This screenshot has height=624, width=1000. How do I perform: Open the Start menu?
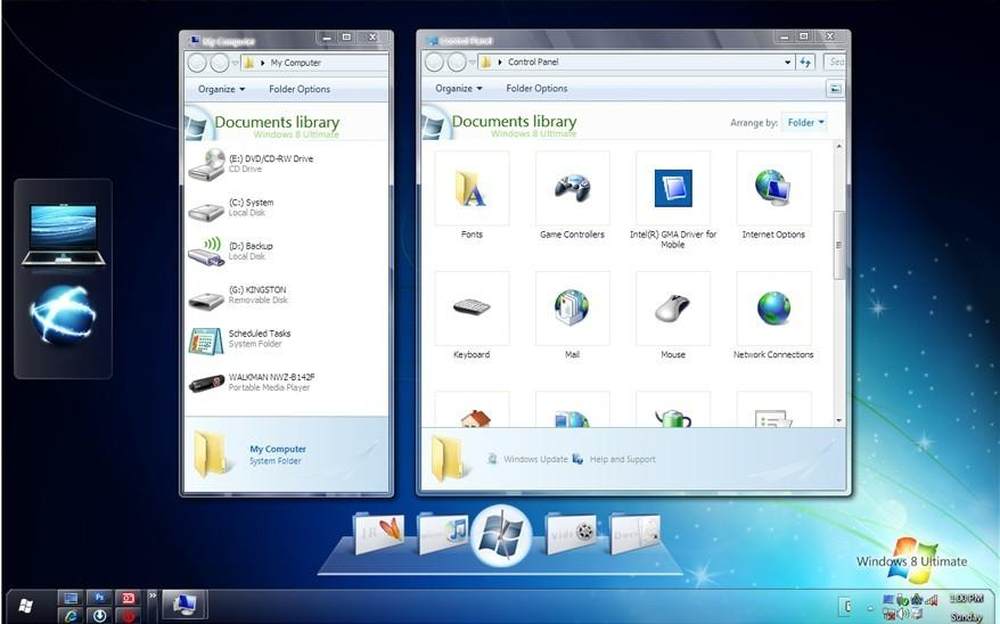pos(25,605)
